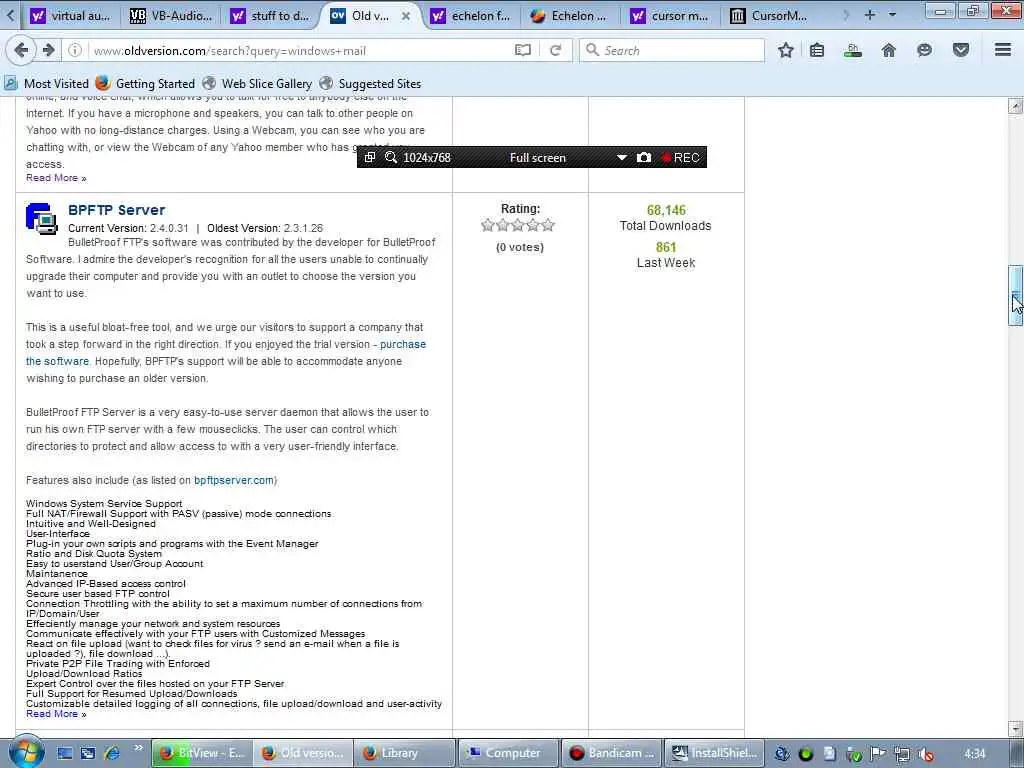Click the browser forward arrow

(x=49, y=50)
